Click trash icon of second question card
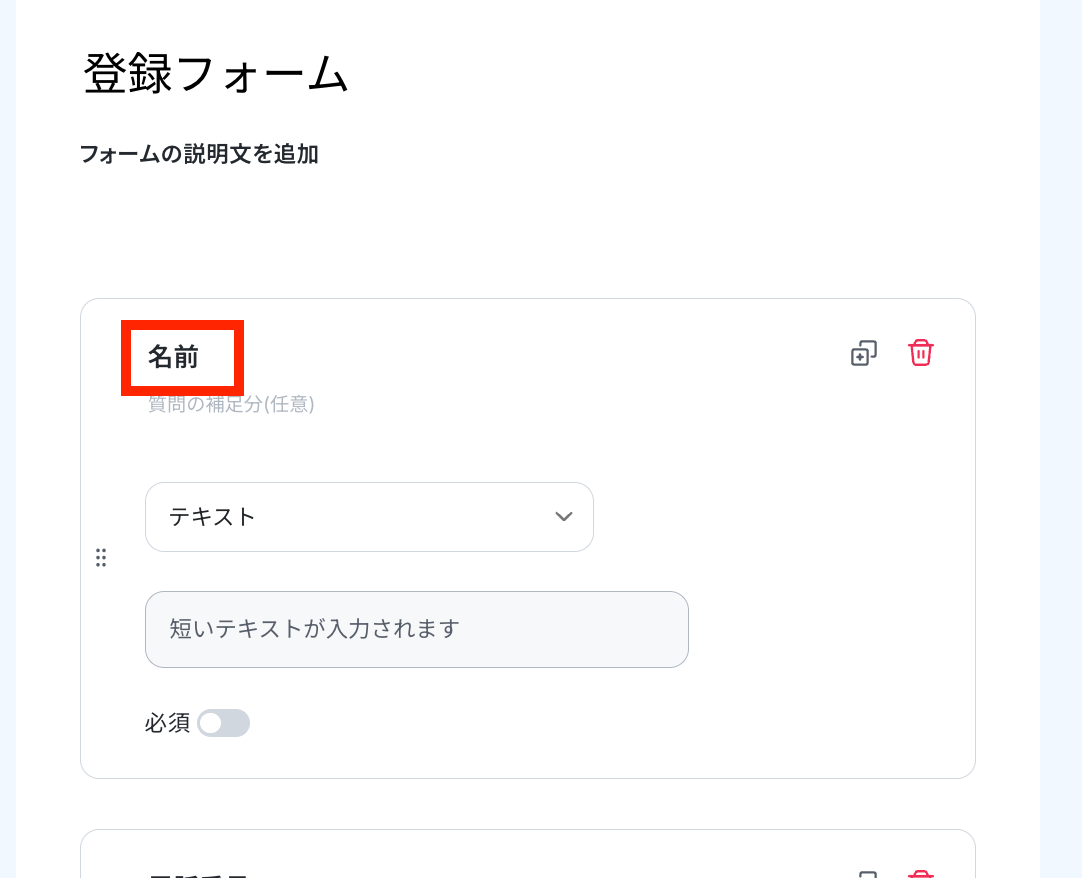Image resolution: width=1082 pixels, height=878 pixels. (x=921, y=873)
